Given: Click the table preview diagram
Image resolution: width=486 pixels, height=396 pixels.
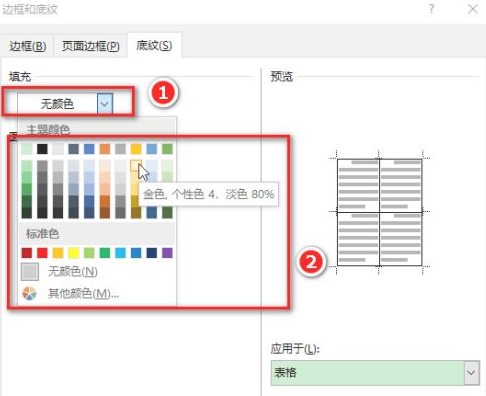Looking at the screenshot, I should click(379, 212).
